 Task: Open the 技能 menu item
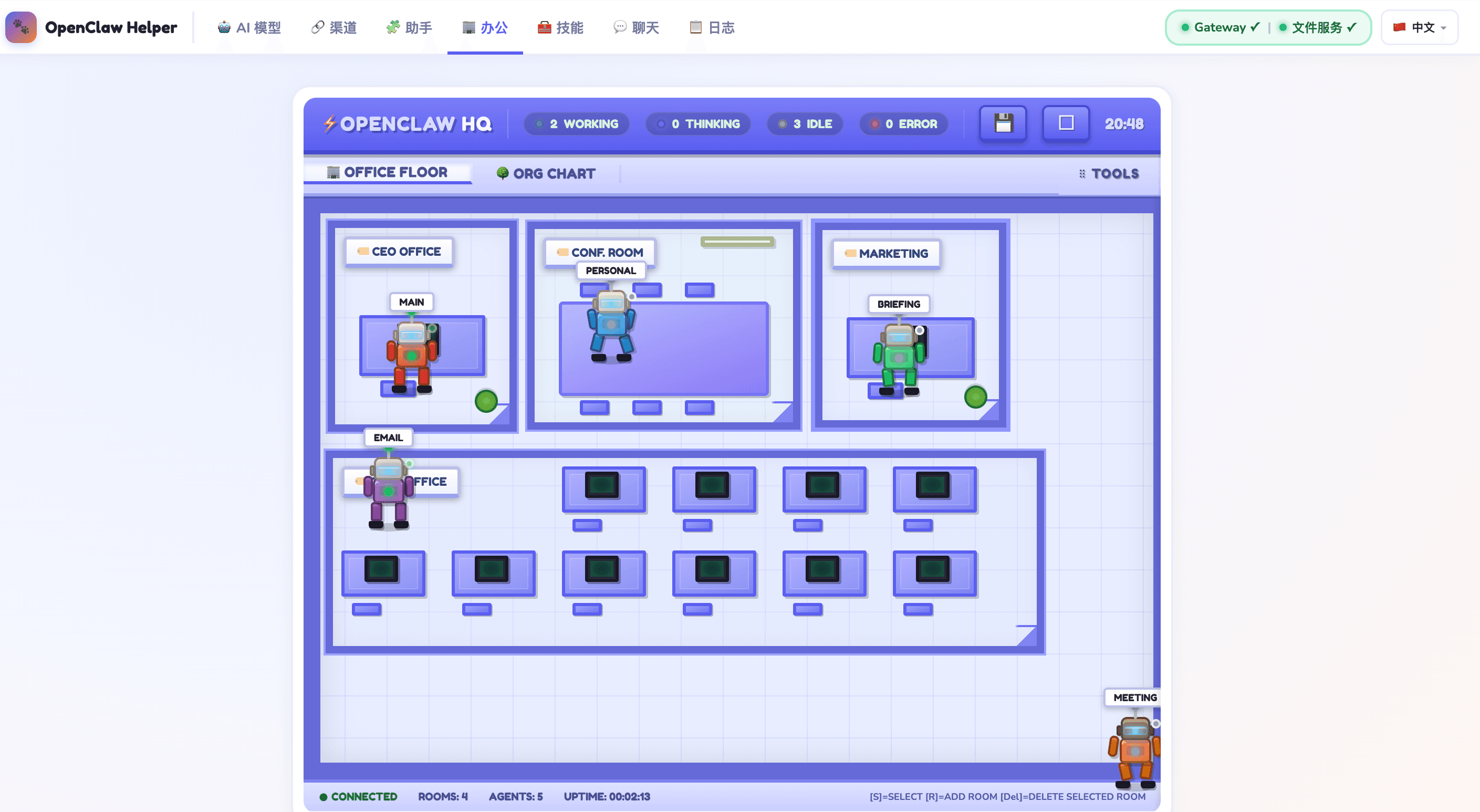(x=560, y=27)
